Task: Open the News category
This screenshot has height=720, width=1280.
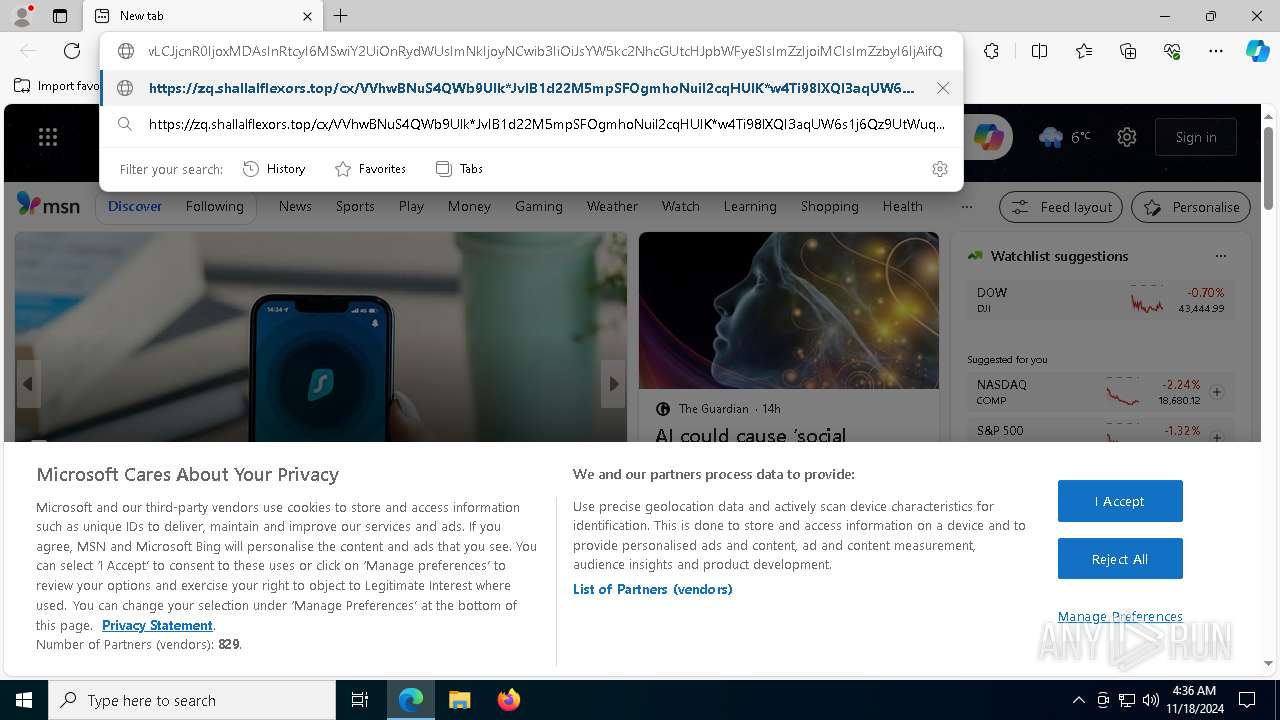Action: [295, 206]
